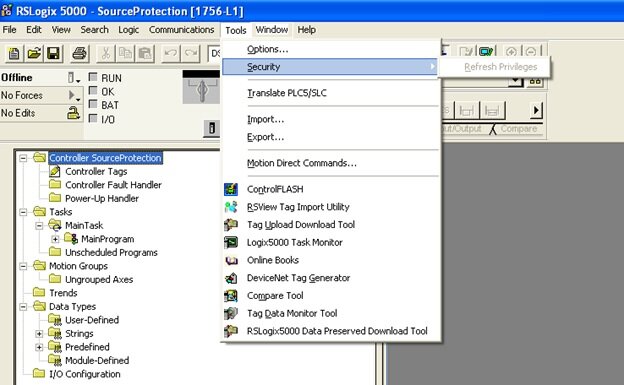Viewport: 624px width, 385px height.
Task: Collapse the Data Types tree node
Action: 23,307
